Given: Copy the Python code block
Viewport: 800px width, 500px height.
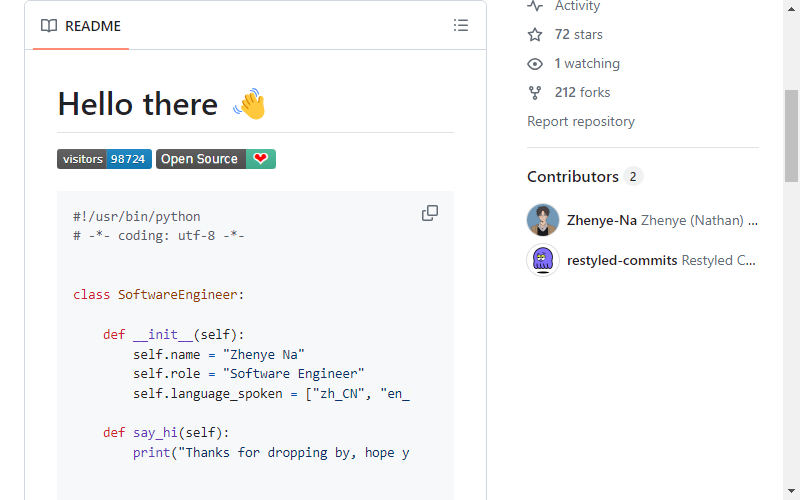Looking at the screenshot, I should (x=430, y=213).
